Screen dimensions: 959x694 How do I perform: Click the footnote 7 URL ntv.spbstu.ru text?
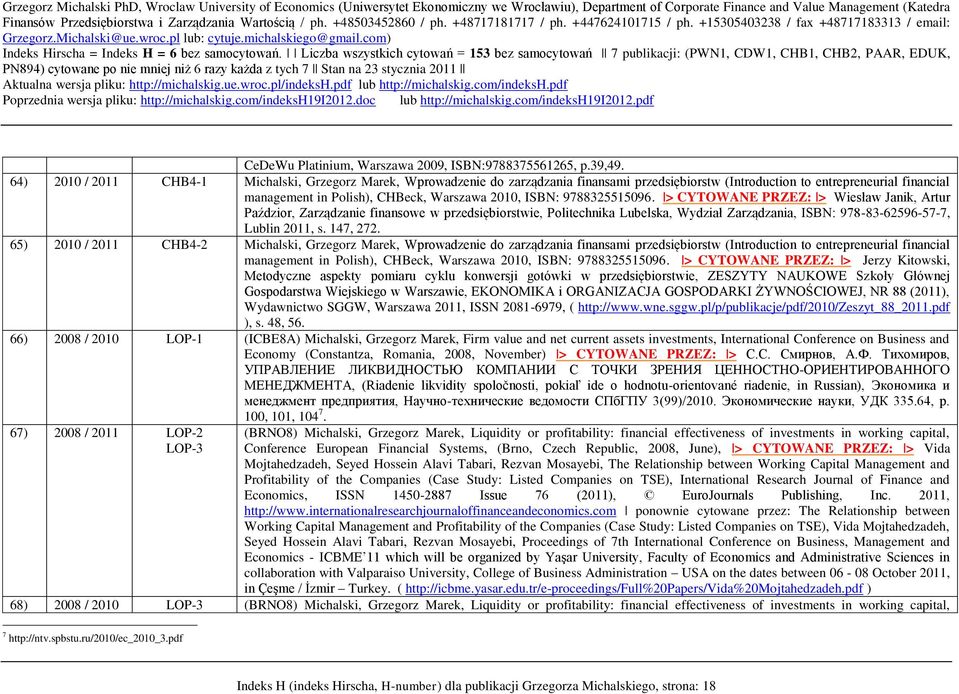[x=96, y=639]
